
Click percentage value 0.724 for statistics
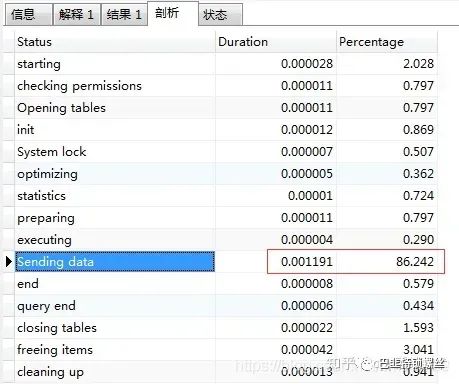(418, 196)
